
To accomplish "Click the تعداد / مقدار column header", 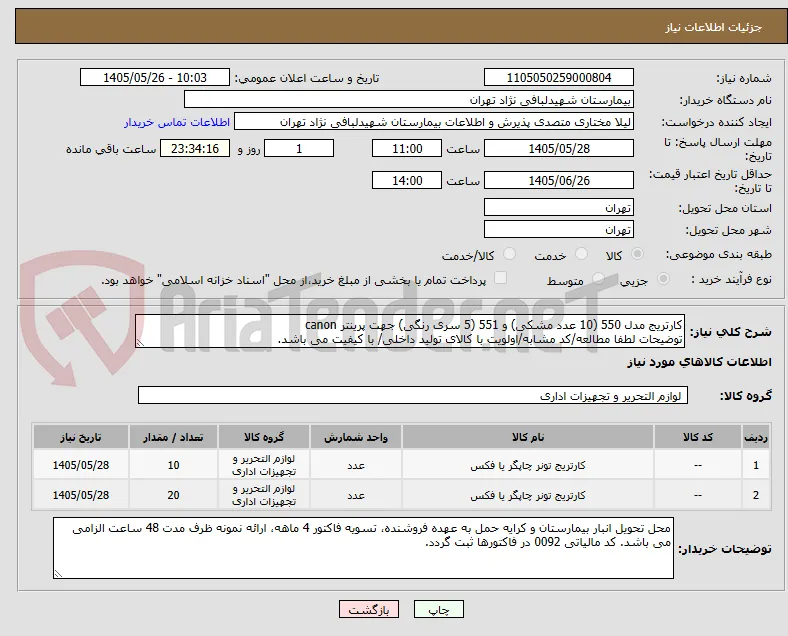I will (x=173, y=437).
